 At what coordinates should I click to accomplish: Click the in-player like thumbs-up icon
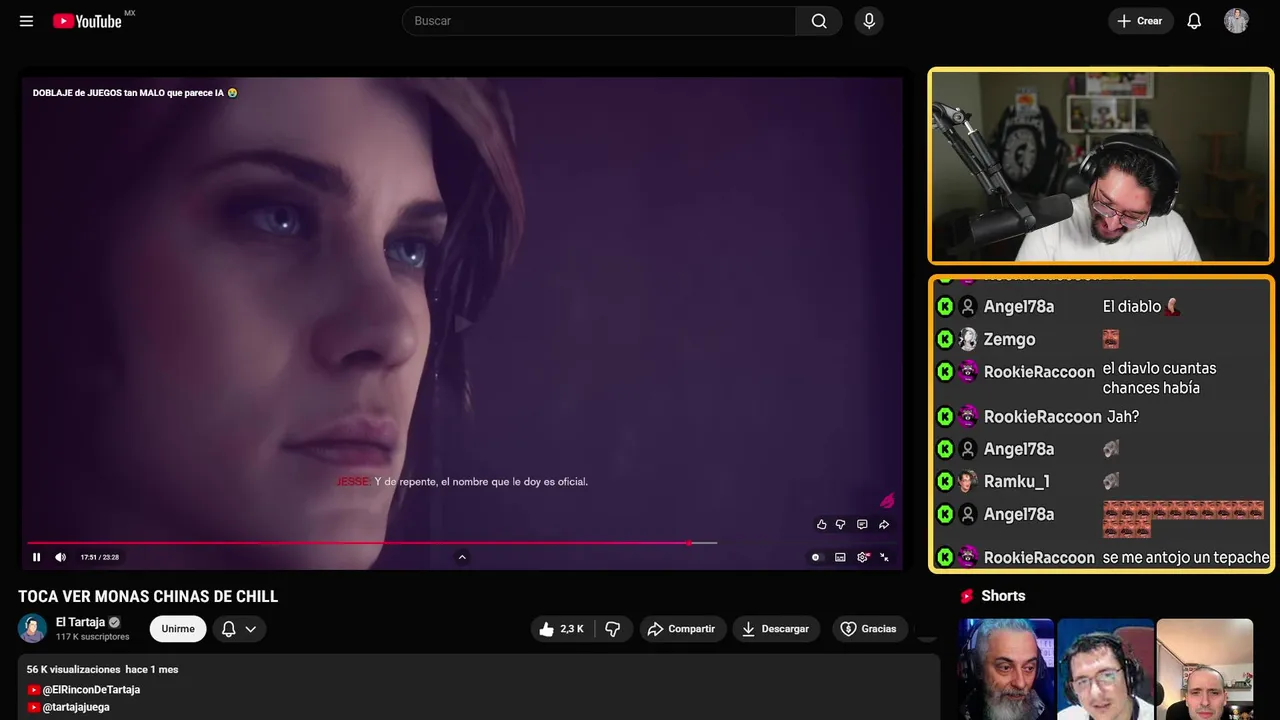822,524
